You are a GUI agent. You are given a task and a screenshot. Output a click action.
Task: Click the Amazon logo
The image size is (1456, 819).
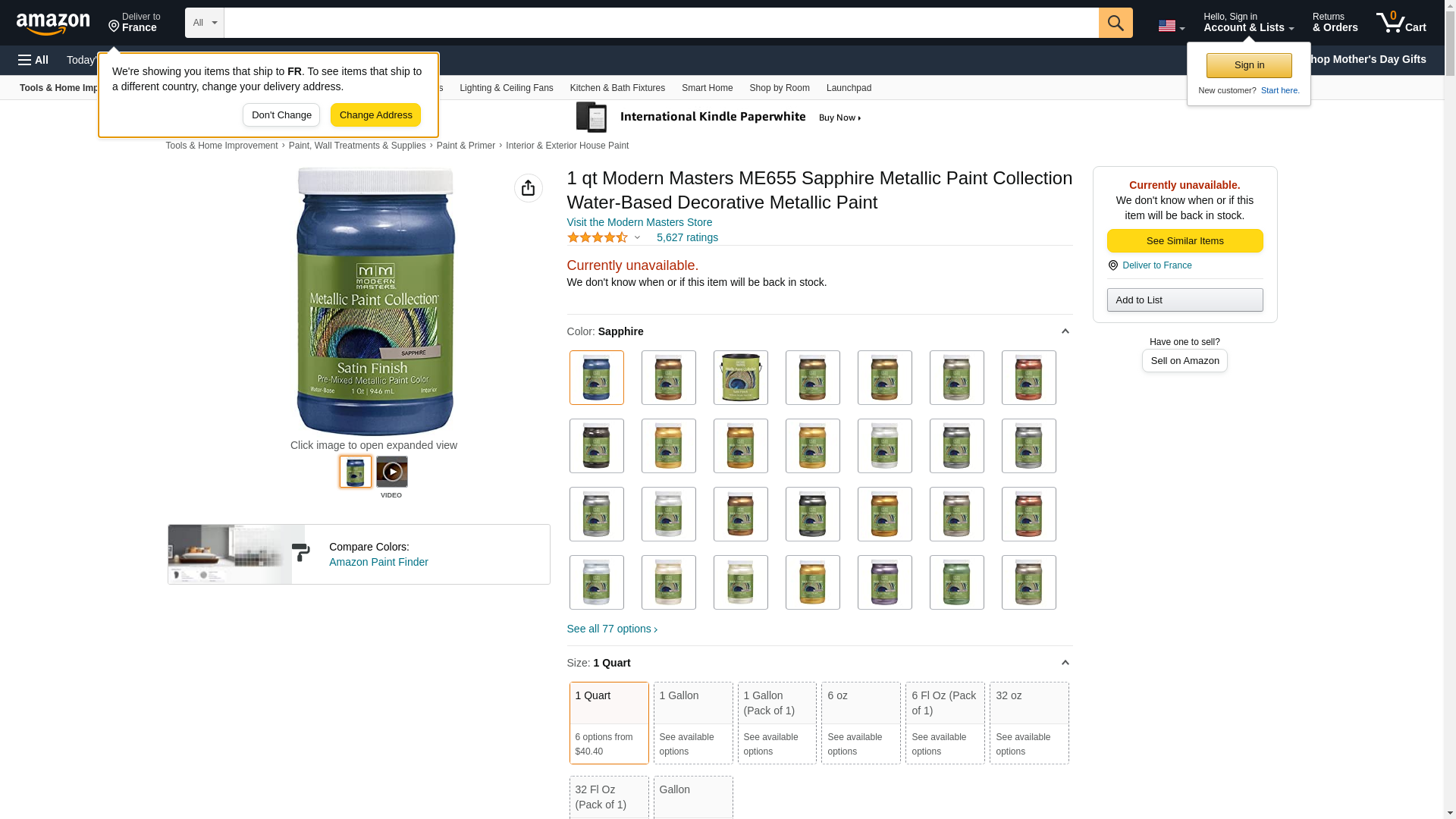click(53, 24)
